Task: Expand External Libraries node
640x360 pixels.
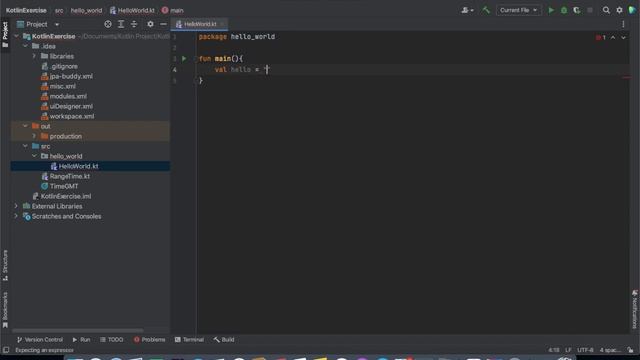Action: point(16,206)
